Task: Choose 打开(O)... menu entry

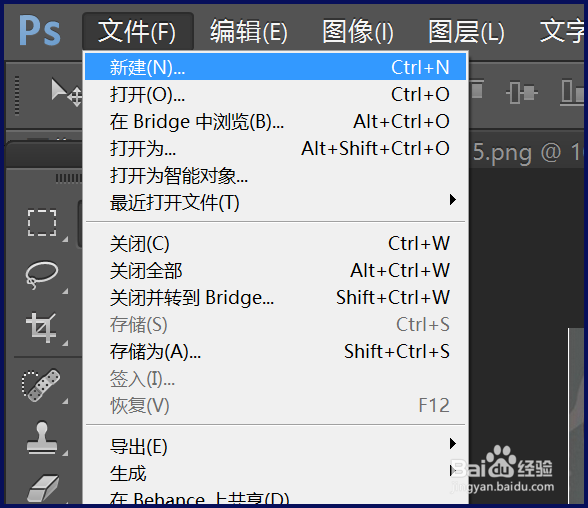Action: [x=275, y=94]
